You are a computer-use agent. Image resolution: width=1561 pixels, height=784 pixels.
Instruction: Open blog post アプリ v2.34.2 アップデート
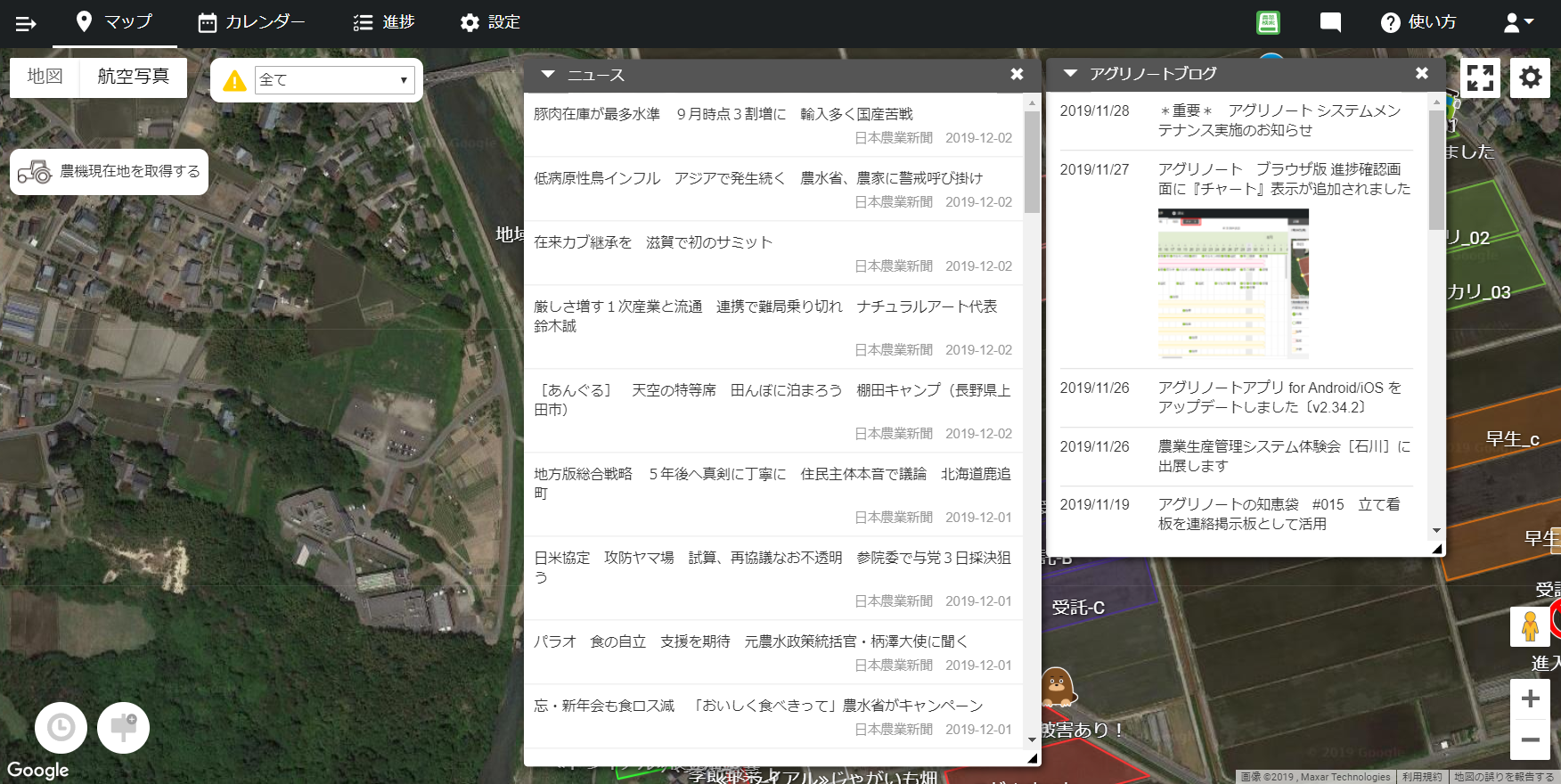1279,397
